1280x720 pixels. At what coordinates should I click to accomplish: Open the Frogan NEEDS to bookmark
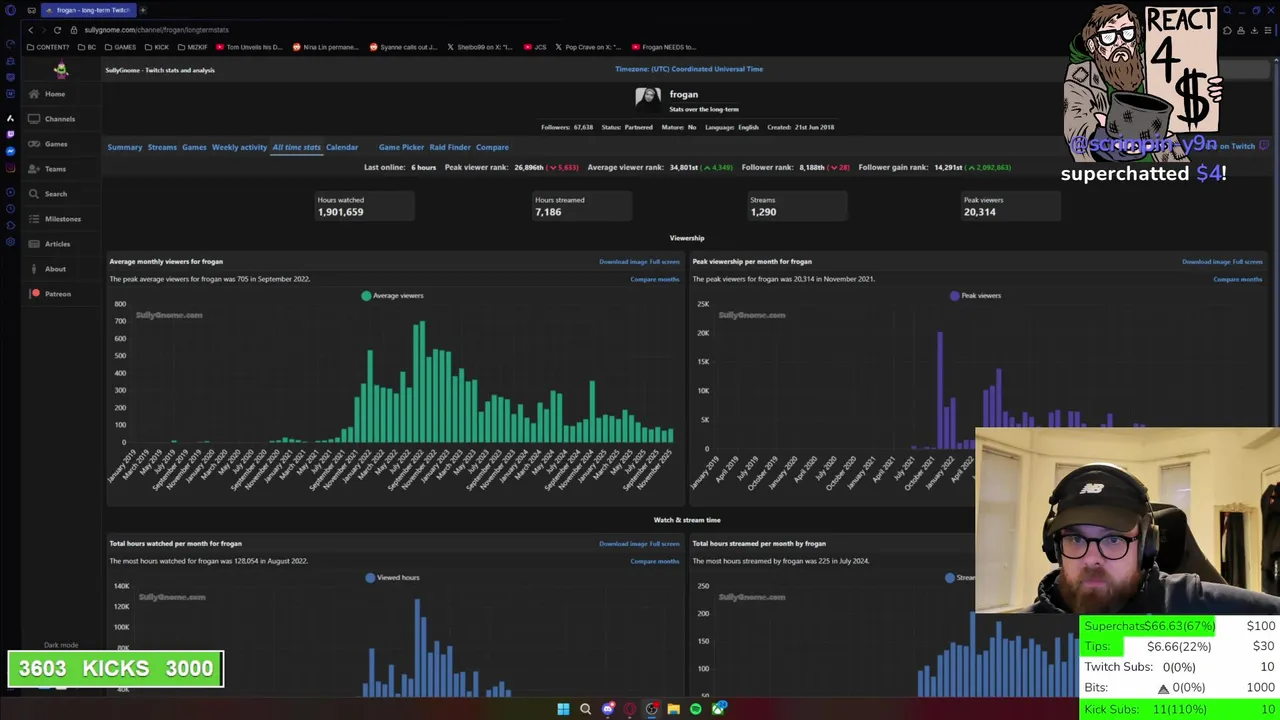click(663, 47)
